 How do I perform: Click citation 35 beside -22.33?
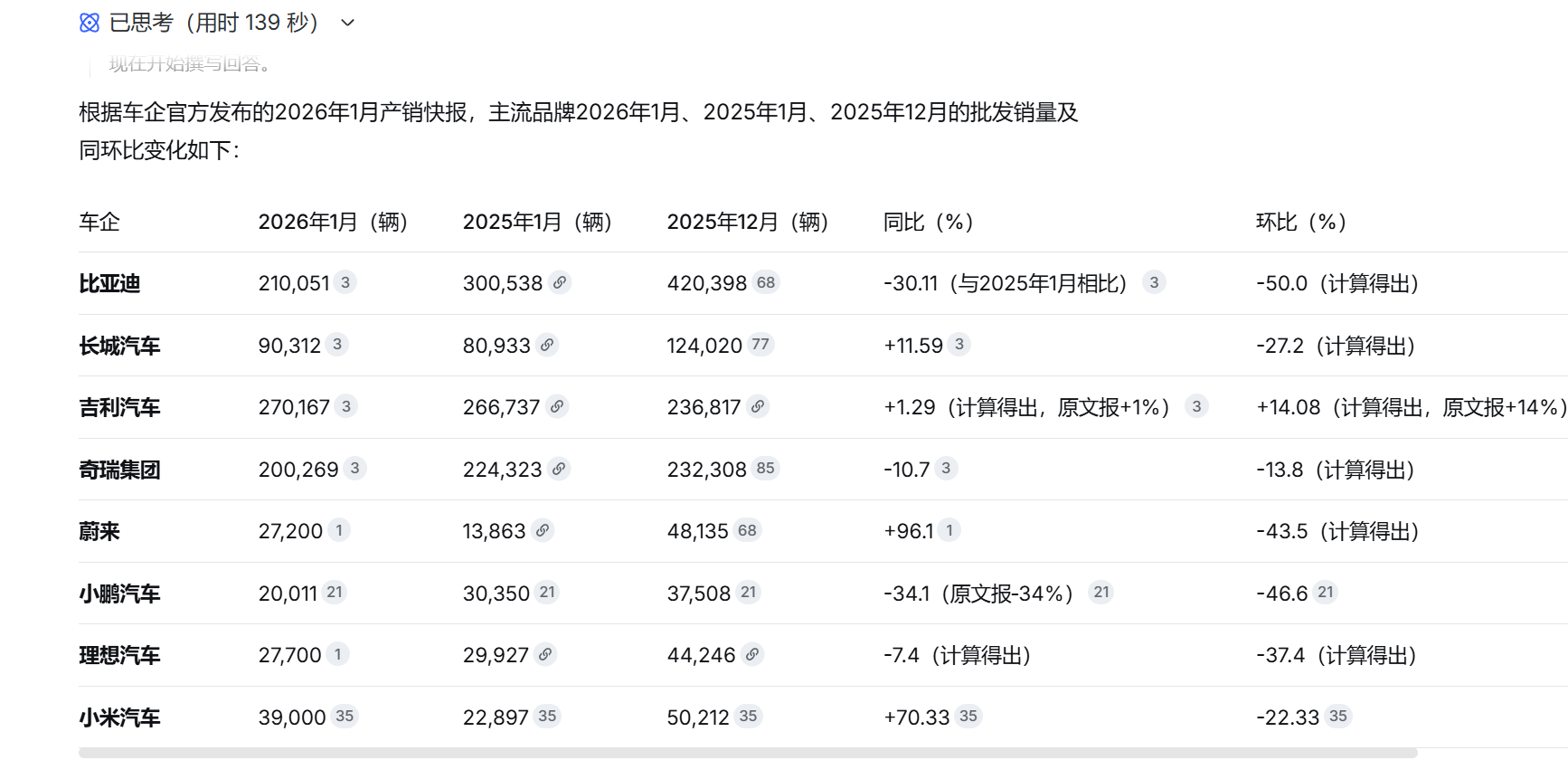[x=1338, y=717]
